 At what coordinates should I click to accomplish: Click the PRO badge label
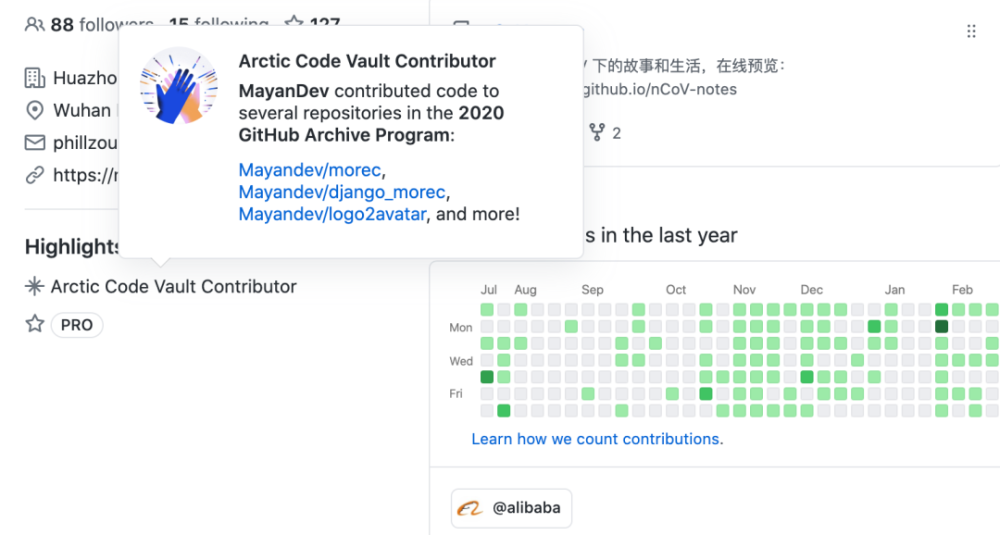click(x=77, y=325)
